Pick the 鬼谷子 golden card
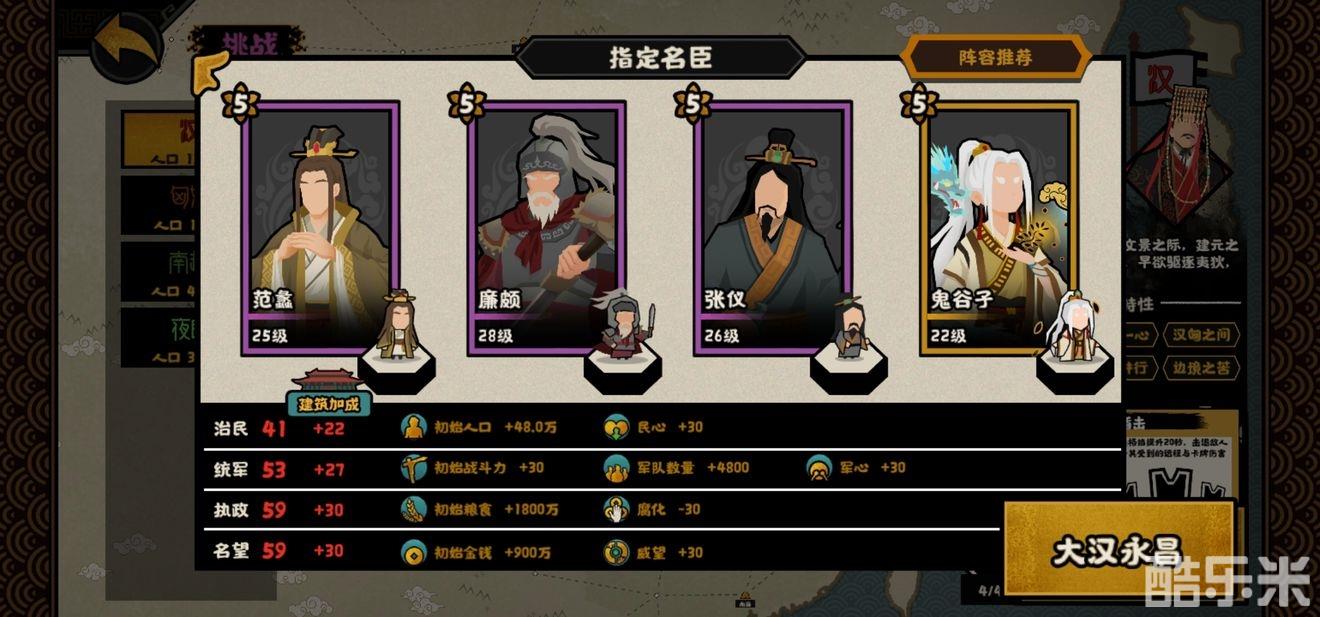The height and width of the screenshot is (617, 1320). pos(999,228)
